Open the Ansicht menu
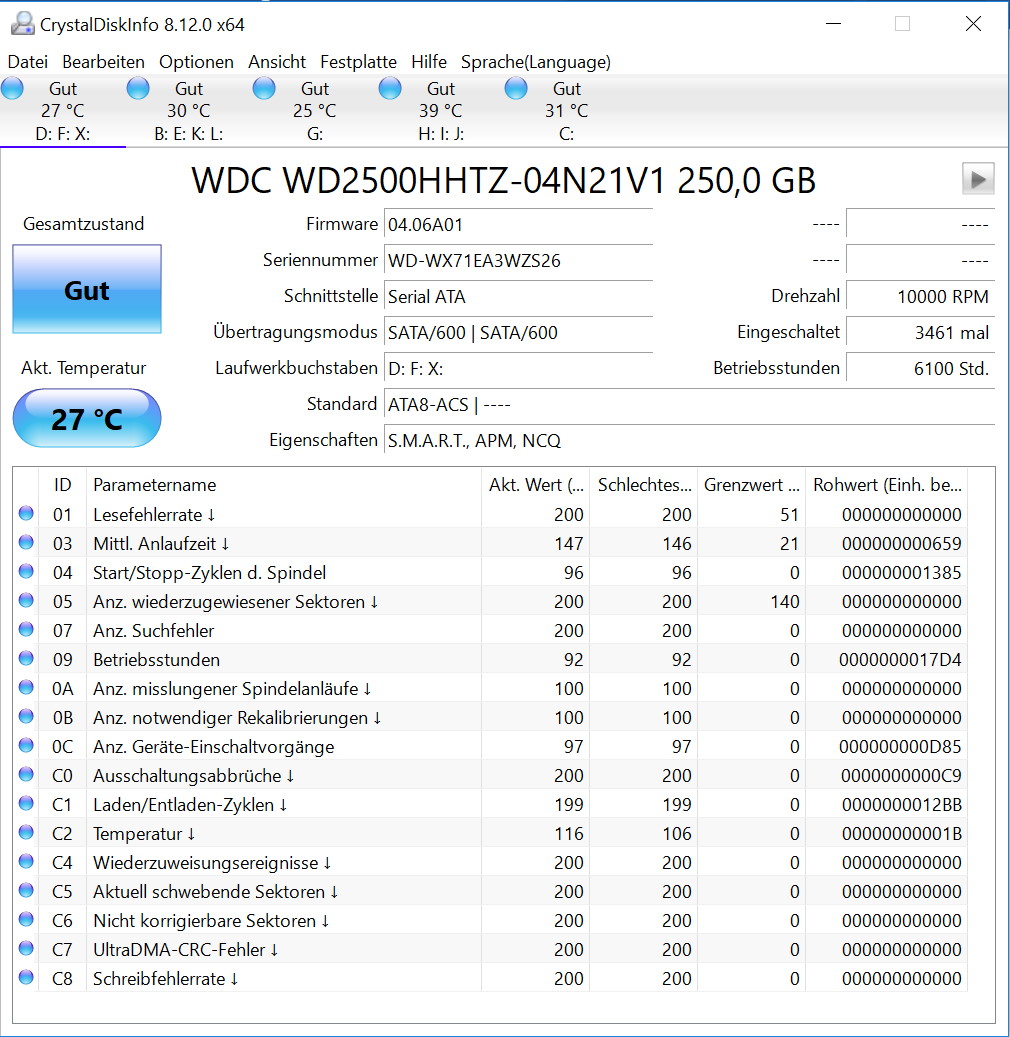This screenshot has width=1010, height=1037. tap(277, 62)
